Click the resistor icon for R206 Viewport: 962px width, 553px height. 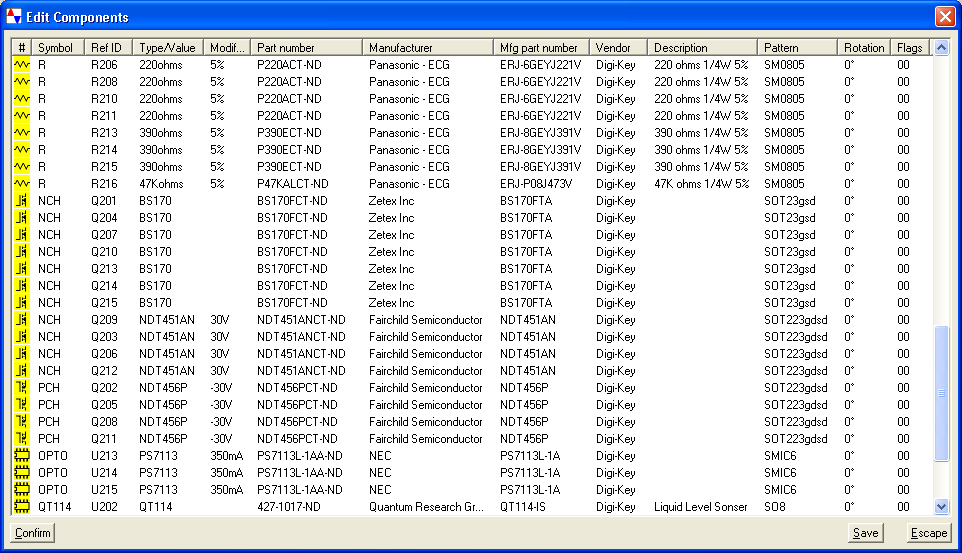coord(22,64)
